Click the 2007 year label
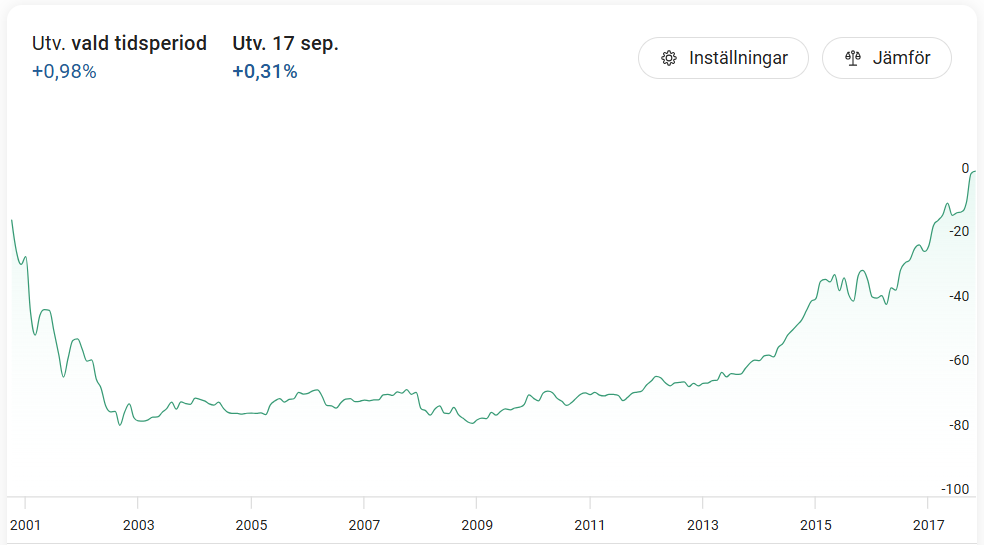 point(364,525)
